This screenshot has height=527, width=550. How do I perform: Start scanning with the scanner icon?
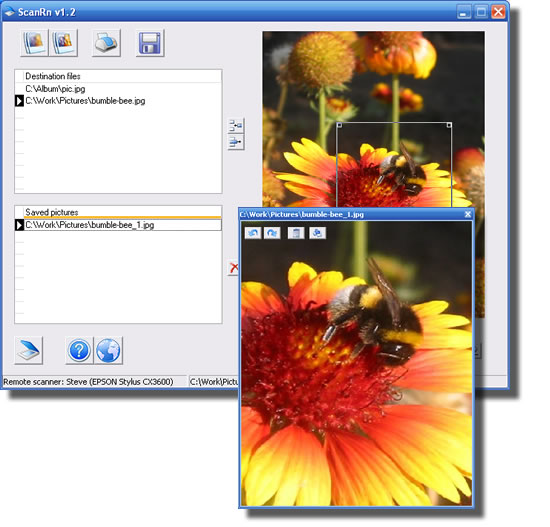pyautogui.click(x=29, y=350)
